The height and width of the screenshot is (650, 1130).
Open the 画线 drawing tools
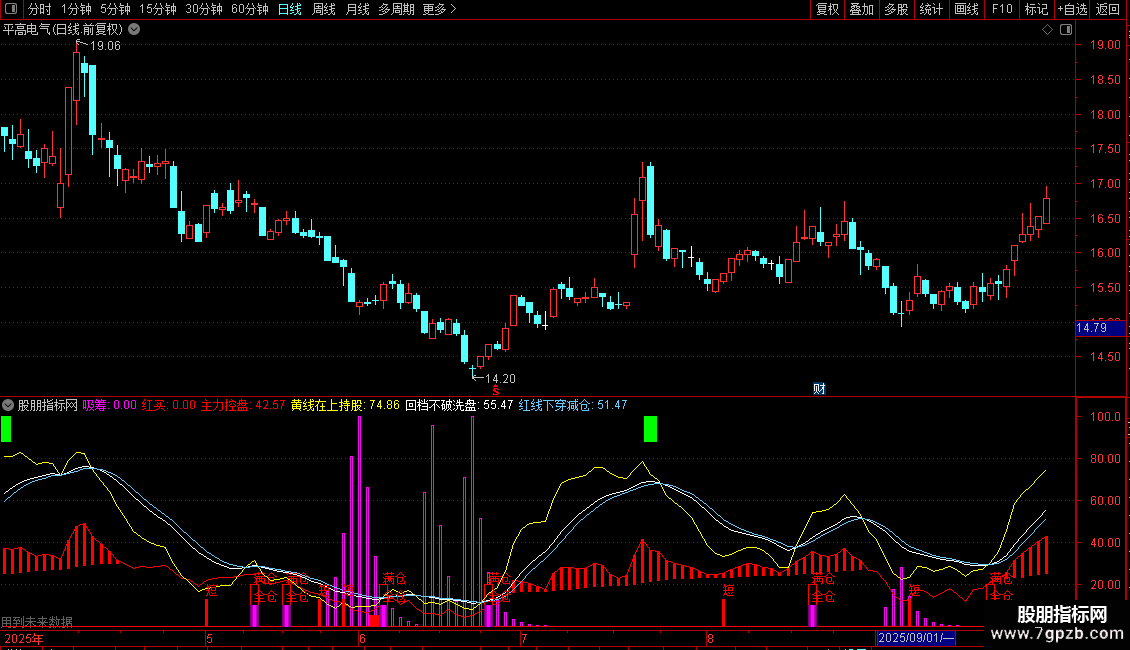pyautogui.click(x=966, y=9)
